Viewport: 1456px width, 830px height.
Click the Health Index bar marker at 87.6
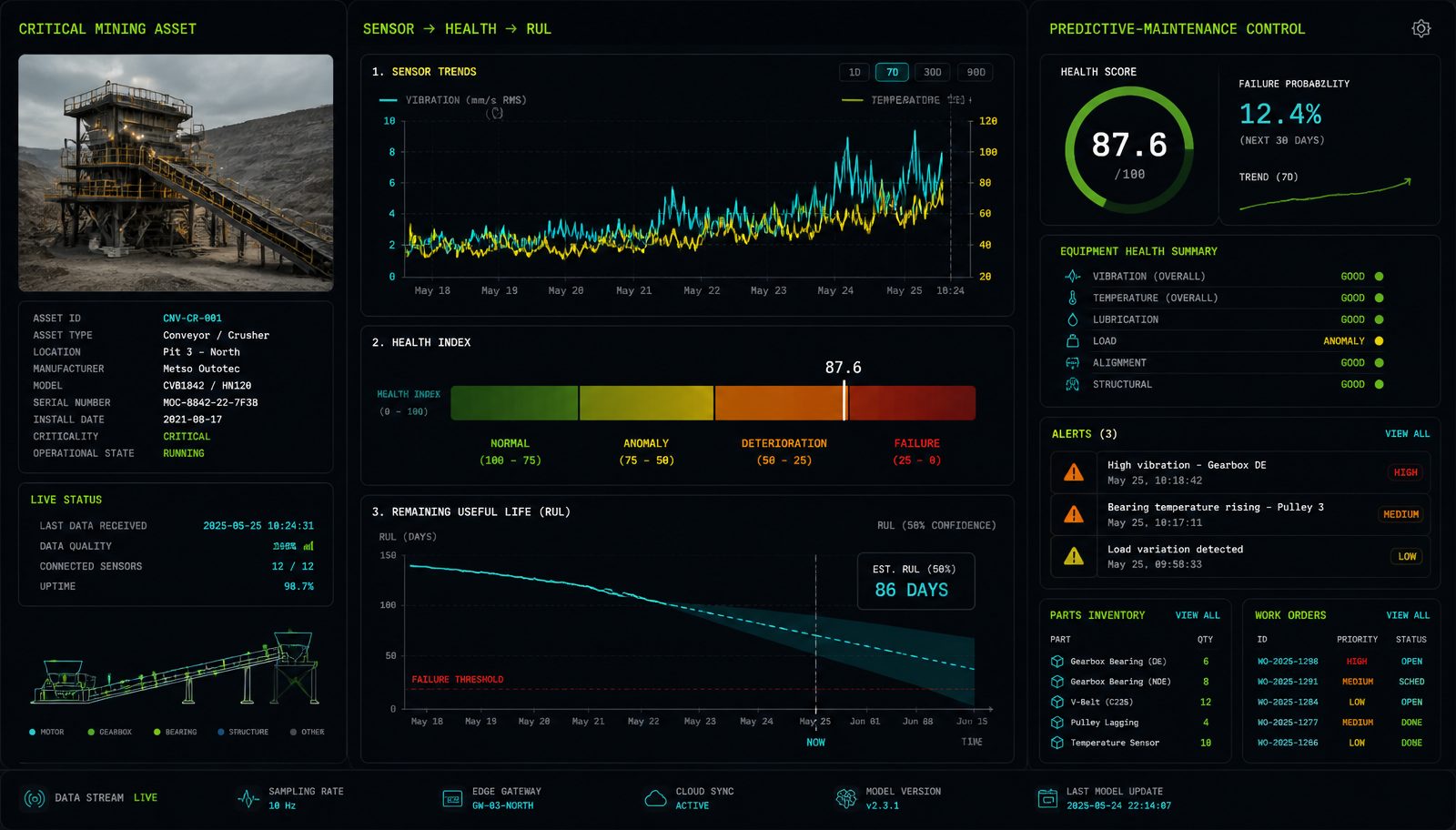tap(844, 401)
